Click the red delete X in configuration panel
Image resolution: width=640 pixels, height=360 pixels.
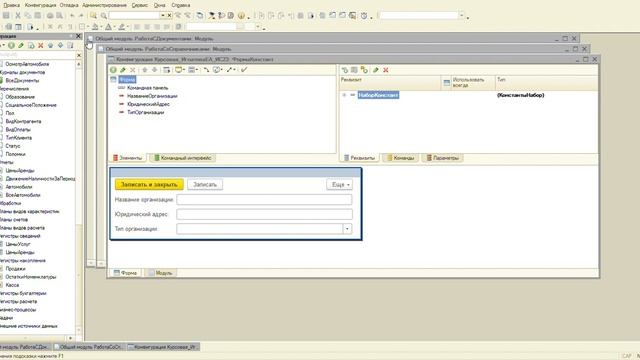tap(40, 45)
